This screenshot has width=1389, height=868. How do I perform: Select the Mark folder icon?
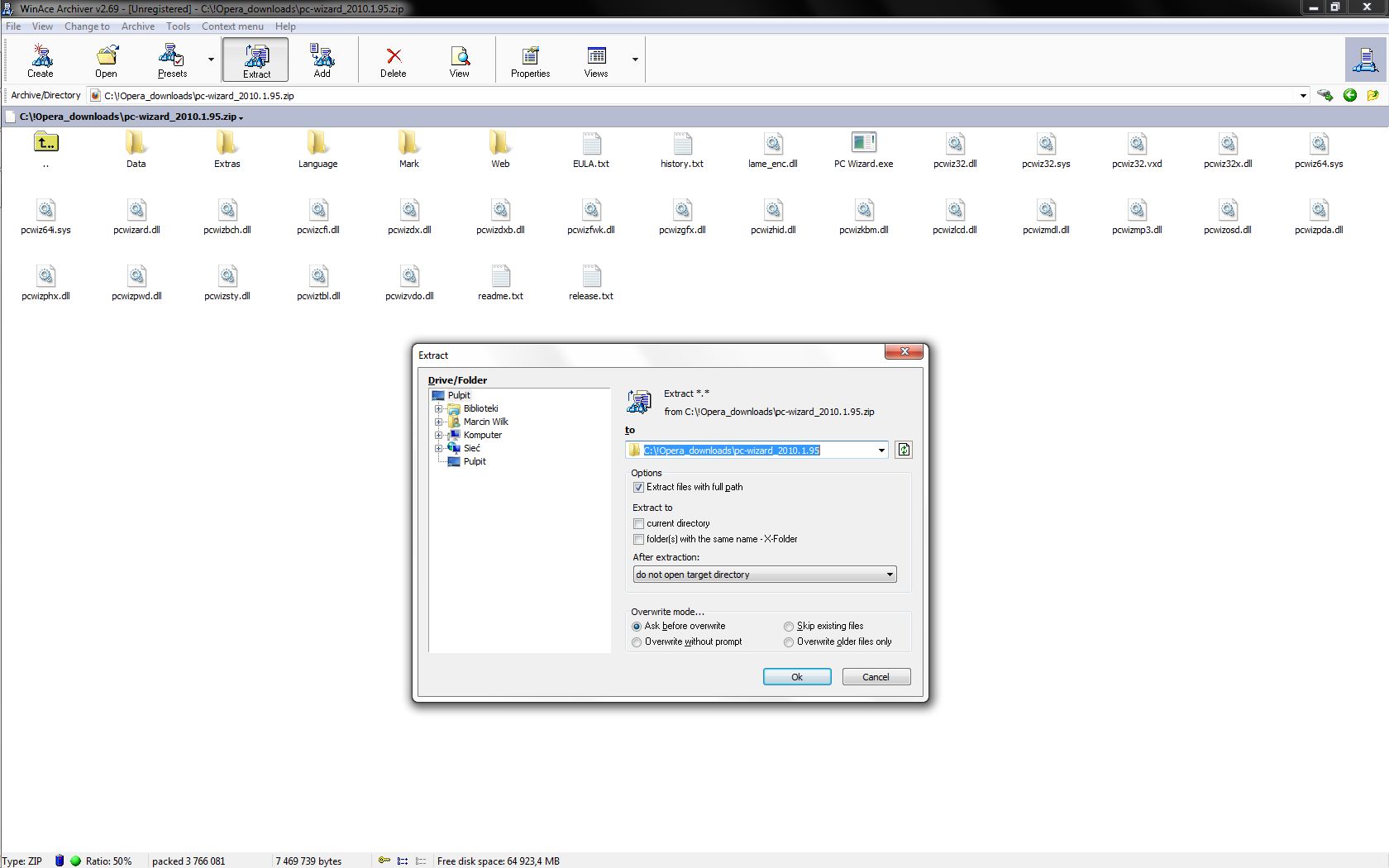coord(409,143)
